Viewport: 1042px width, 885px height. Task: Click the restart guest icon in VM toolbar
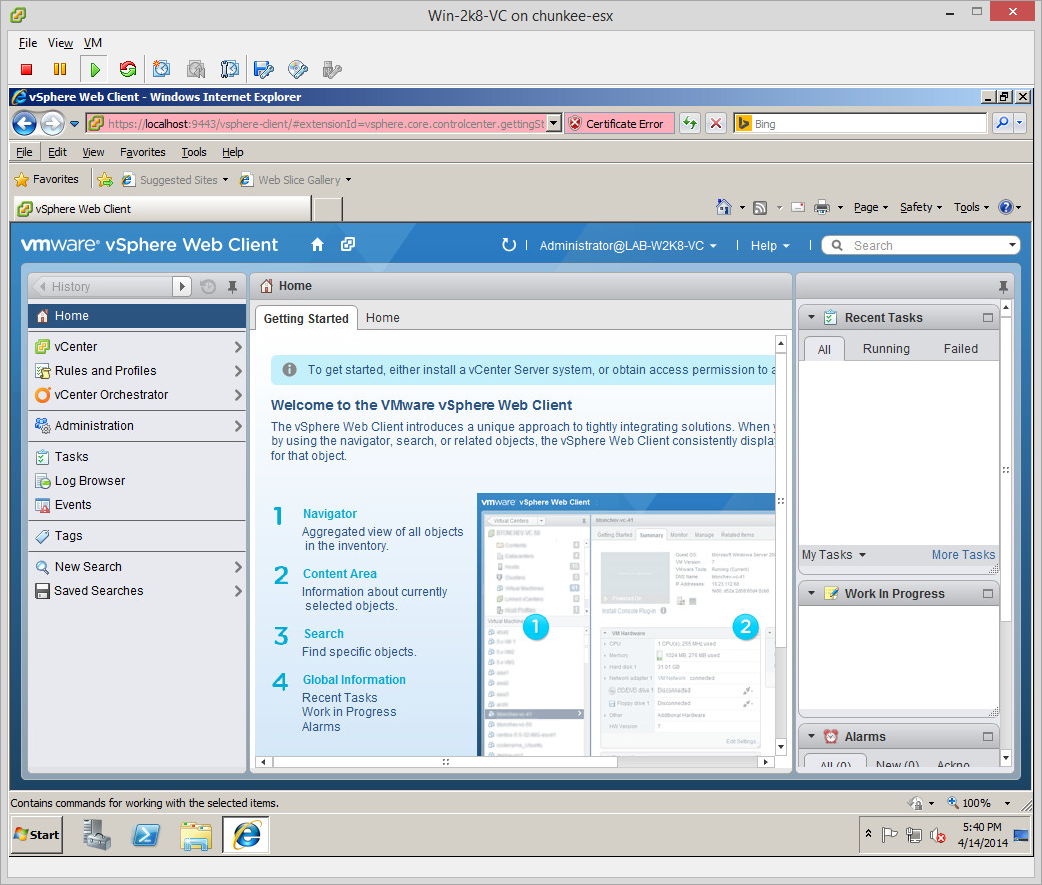[127, 69]
